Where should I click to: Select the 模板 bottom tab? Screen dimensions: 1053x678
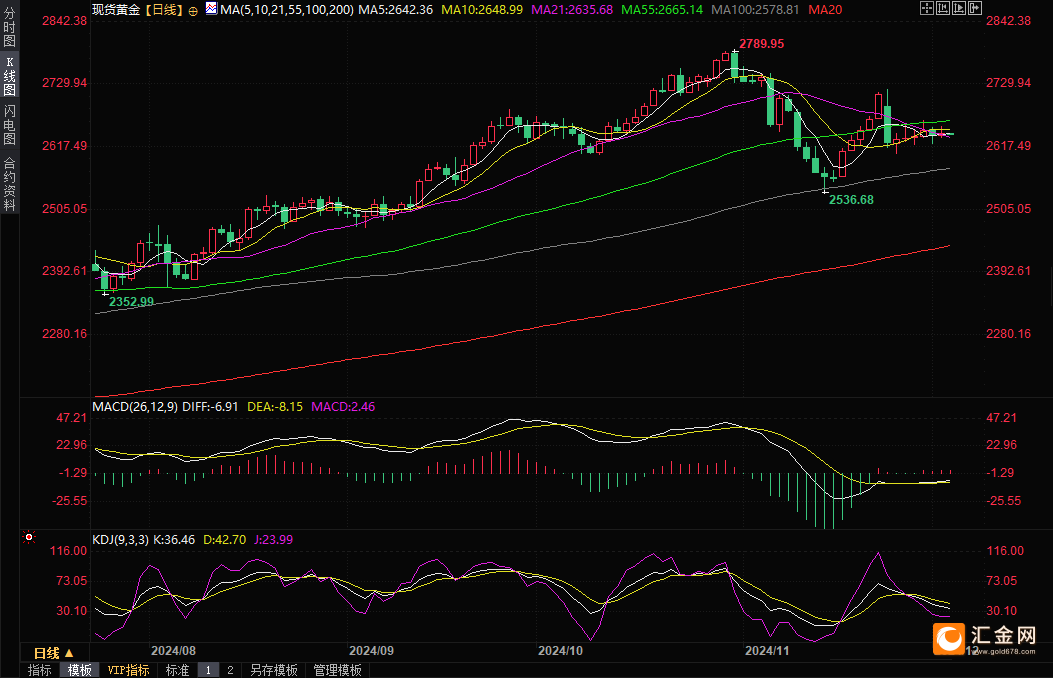[79, 670]
